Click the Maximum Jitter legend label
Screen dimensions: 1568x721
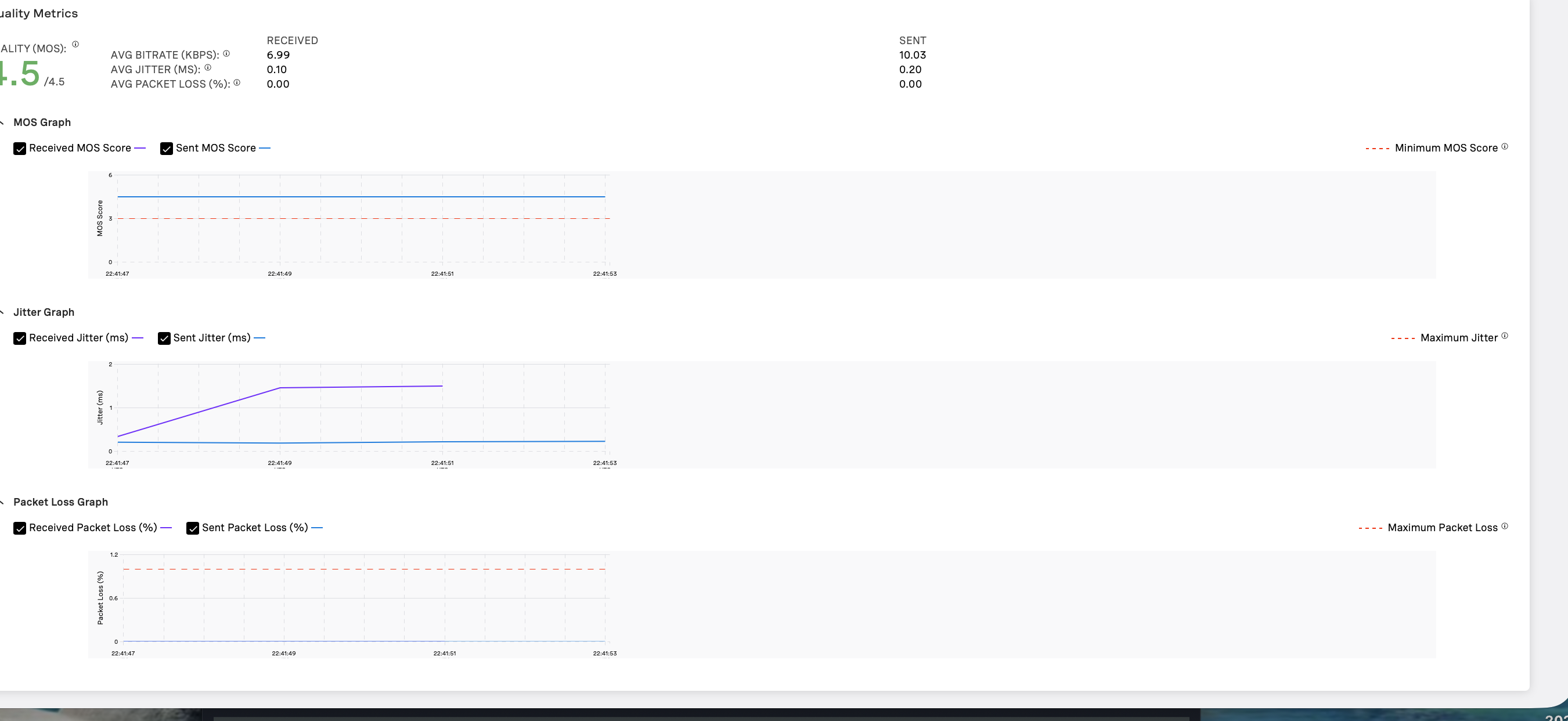pyautogui.click(x=1458, y=338)
